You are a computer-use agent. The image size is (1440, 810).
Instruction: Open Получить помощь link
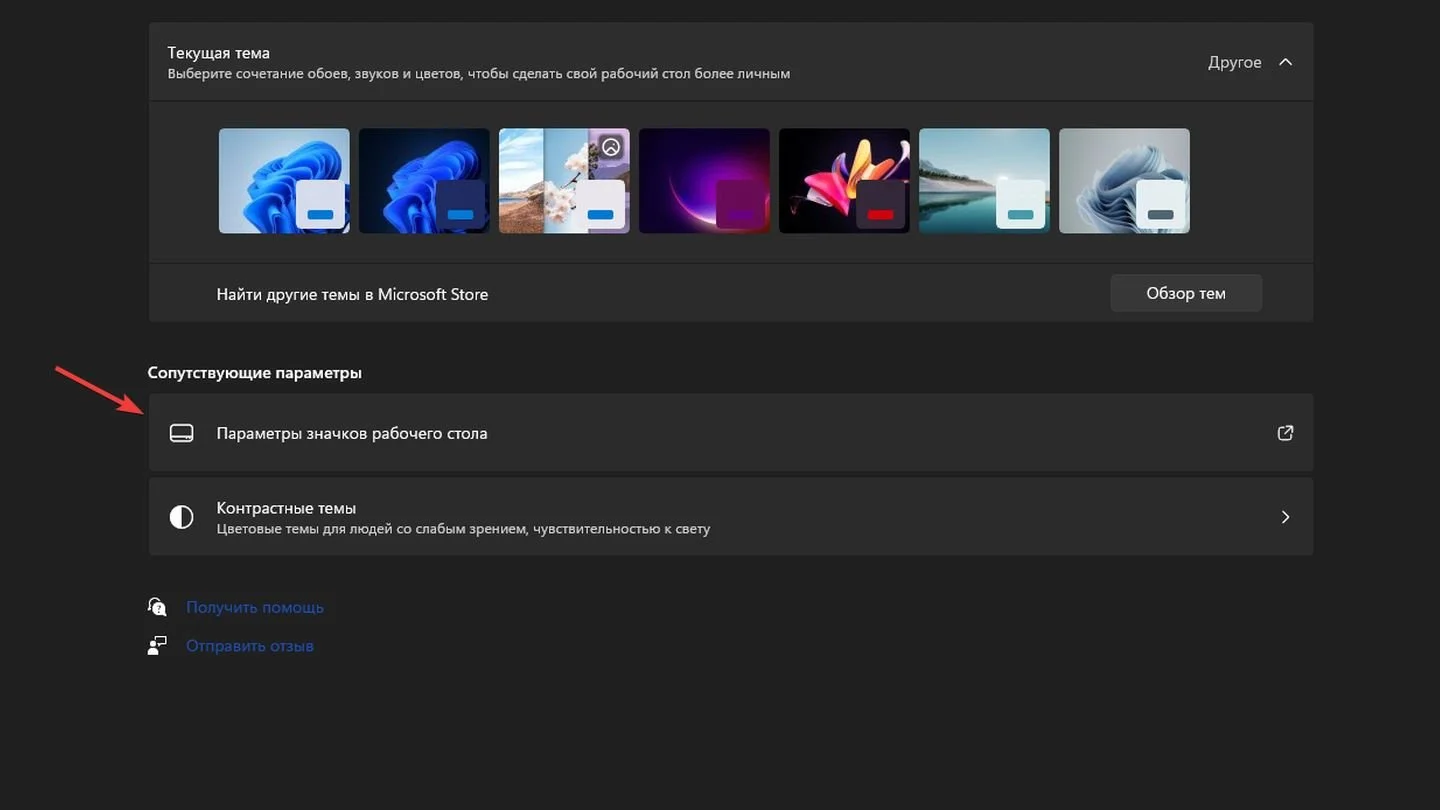click(x=255, y=607)
